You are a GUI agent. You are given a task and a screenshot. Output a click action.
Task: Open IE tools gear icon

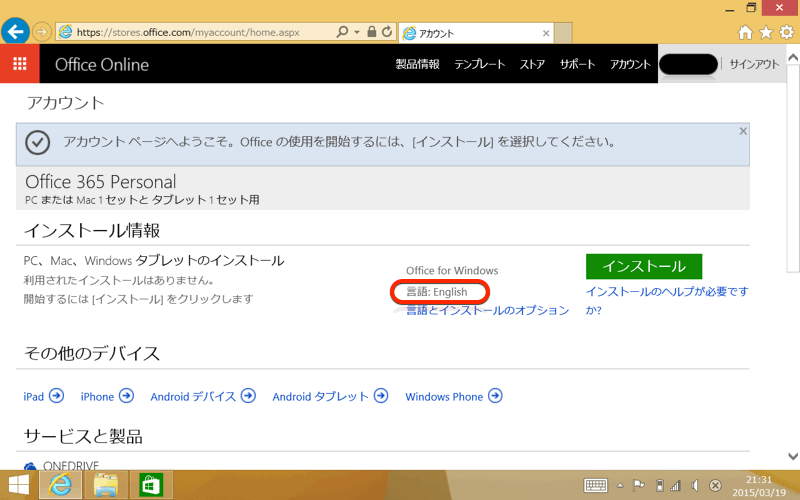click(x=785, y=32)
